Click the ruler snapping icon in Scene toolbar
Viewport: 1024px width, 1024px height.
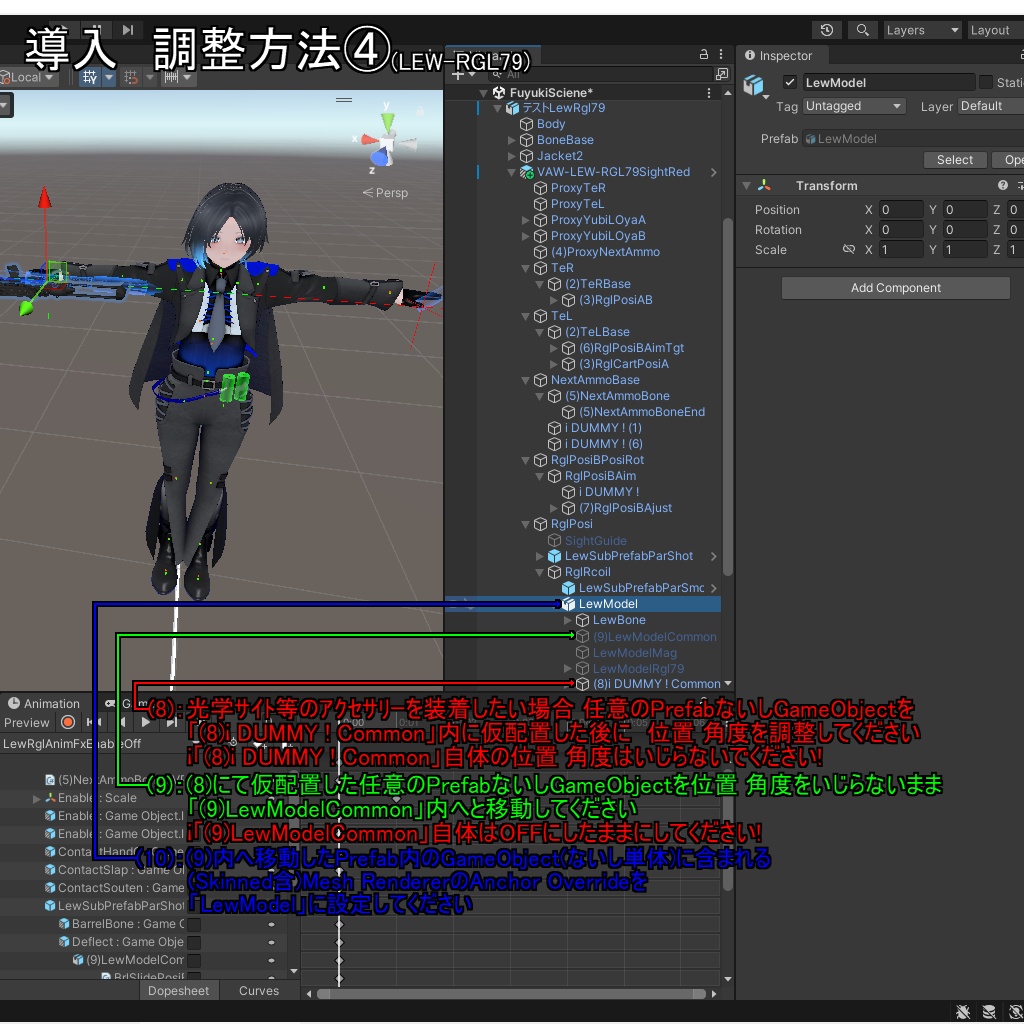172,77
